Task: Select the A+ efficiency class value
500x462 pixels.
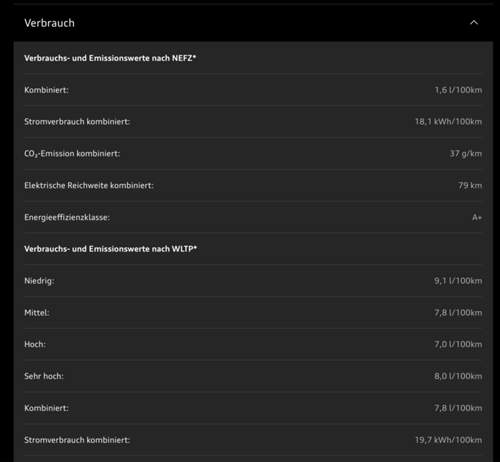Action: point(477,217)
